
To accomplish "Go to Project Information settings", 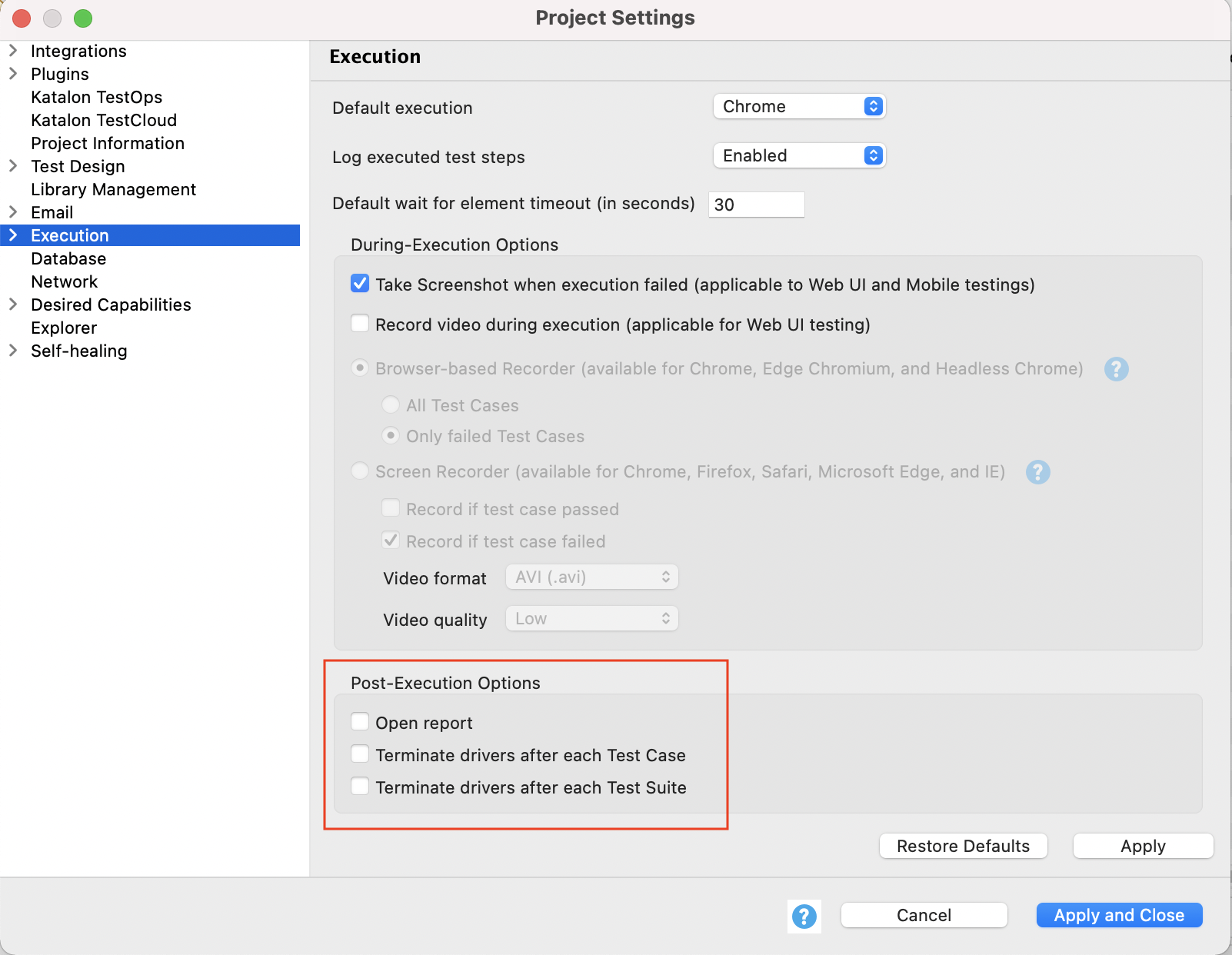I will coord(108,143).
